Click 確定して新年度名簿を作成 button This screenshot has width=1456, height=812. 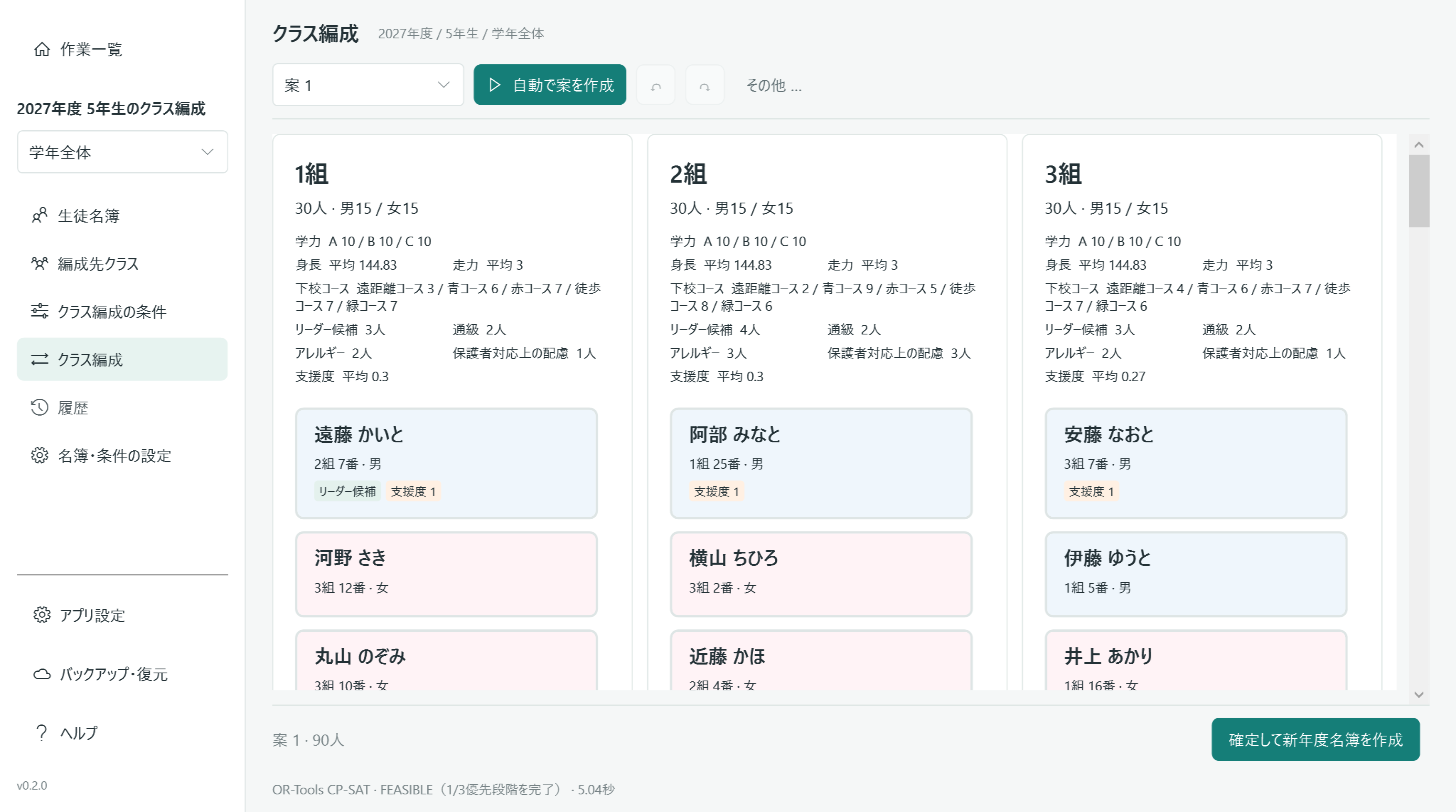(x=1315, y=739)
